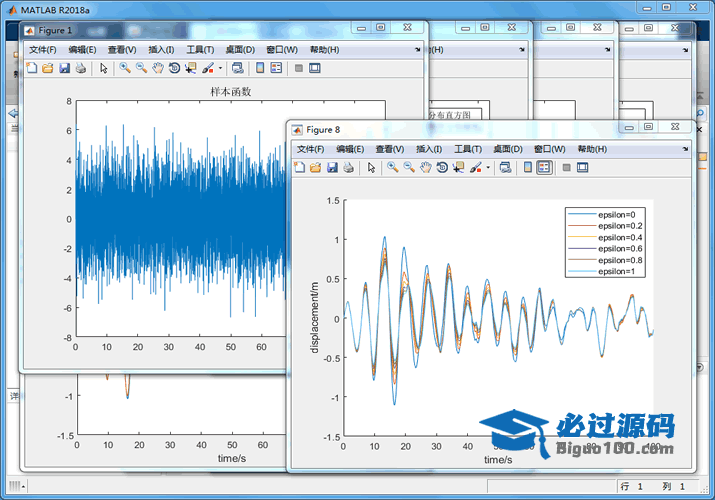Select Pan hand tool in Figure 1
The height and width of the screenshot is (500, 715).
click(158, 68)
